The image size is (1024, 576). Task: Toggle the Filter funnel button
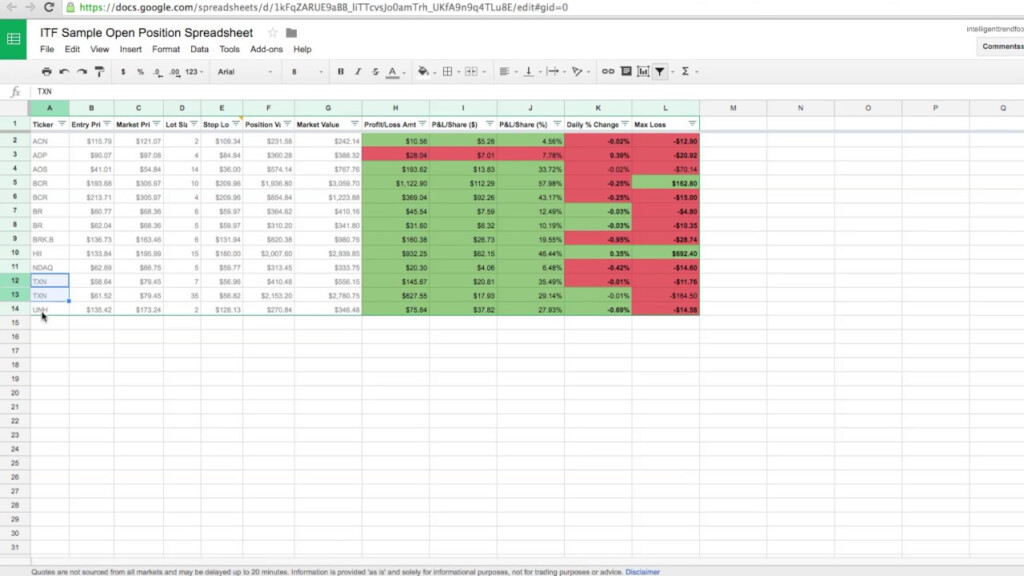[x=660, y=71]
